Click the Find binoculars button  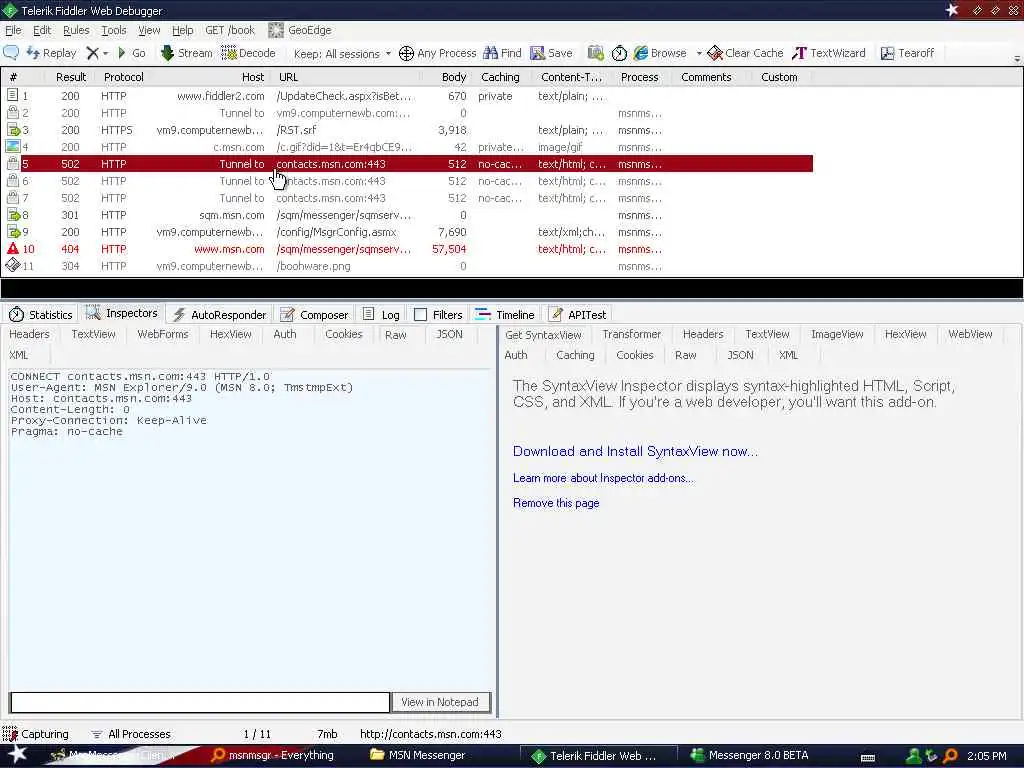click(502, 53)
